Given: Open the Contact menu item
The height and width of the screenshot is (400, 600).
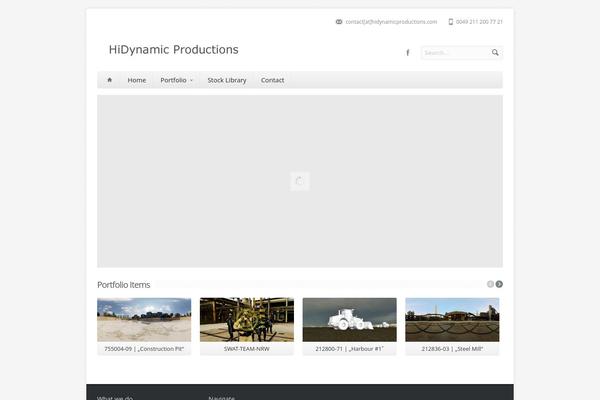Looking at the screenshot, I should tap(272, 80).
